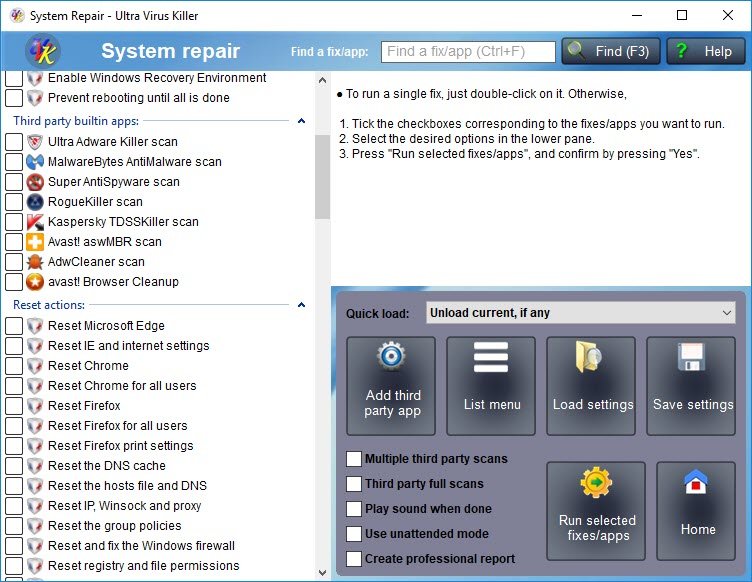The width and height of the screenshot is (752, 582).
Task: Click the AdwCleaner scan bug icon
Action: point(35,262)
